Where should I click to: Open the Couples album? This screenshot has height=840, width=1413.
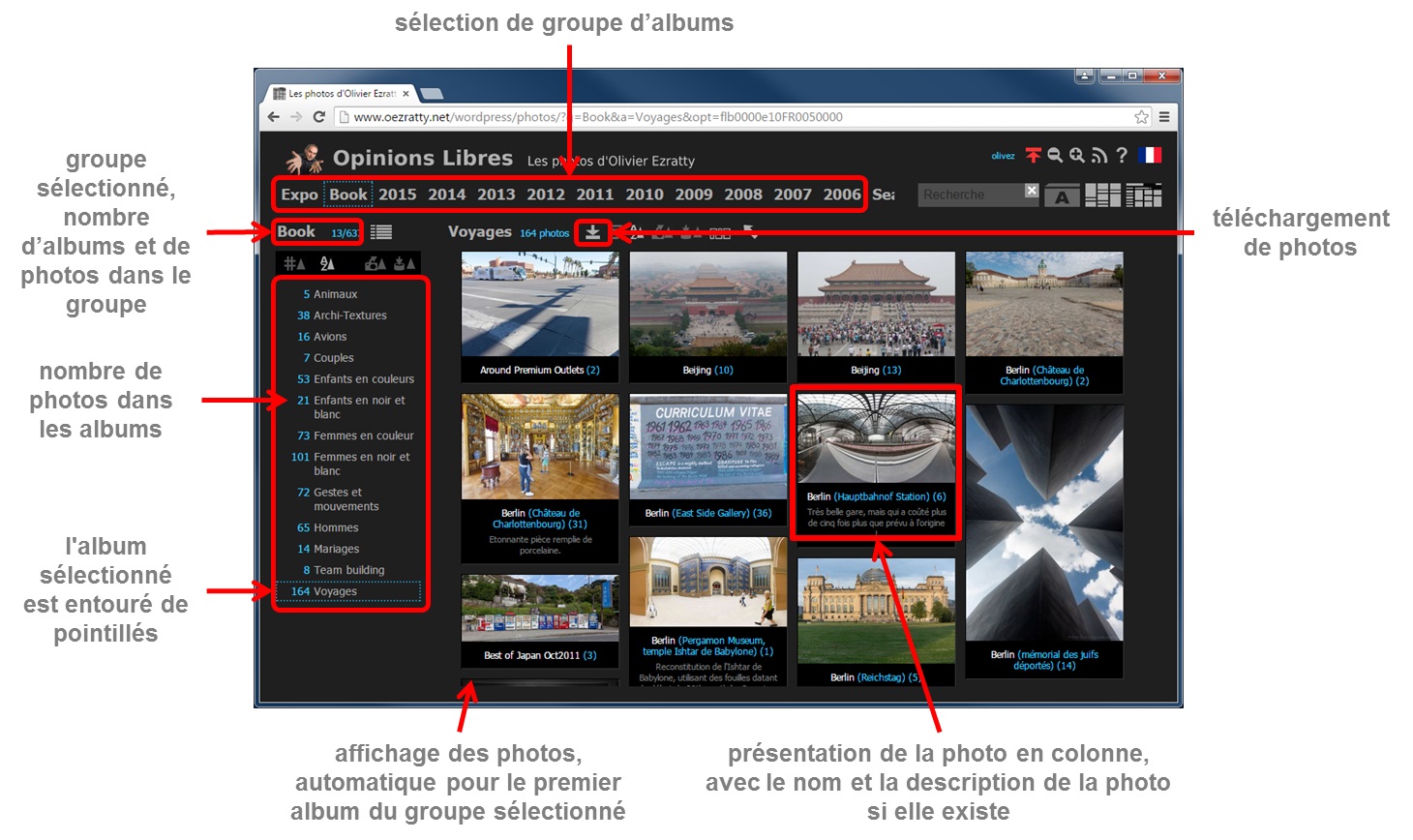(334, 358)
